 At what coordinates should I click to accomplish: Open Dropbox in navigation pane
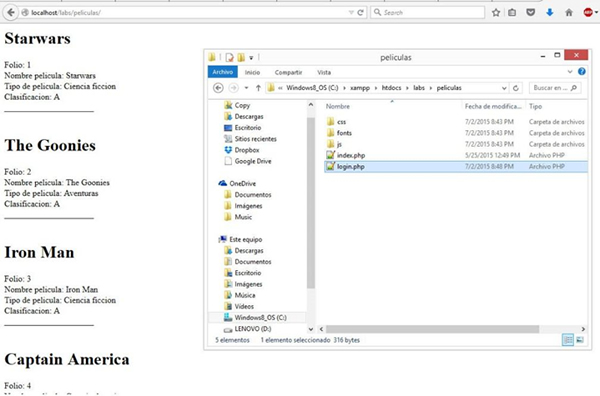(x=247, y=150)
